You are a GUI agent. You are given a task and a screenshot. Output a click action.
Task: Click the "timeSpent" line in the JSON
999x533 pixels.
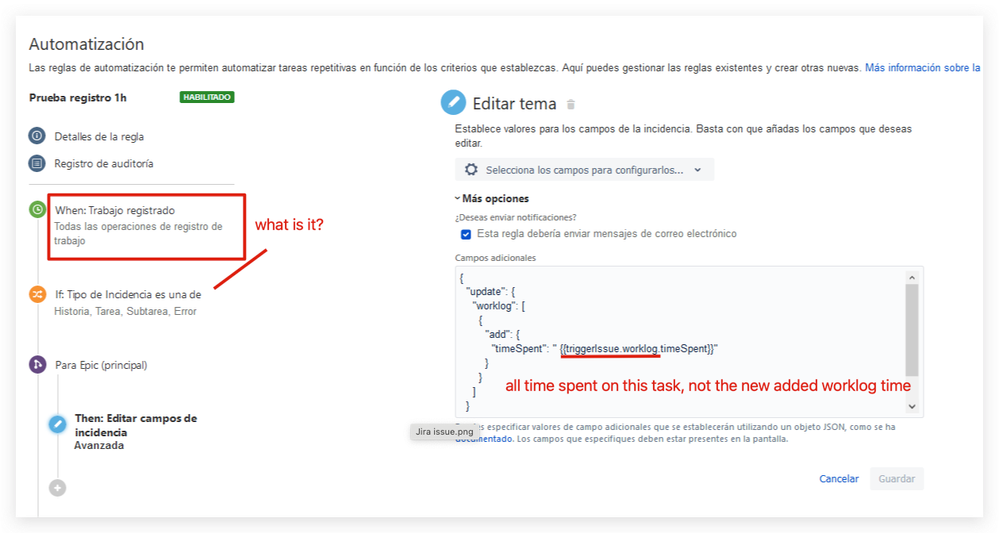click(x=605, y=348)
